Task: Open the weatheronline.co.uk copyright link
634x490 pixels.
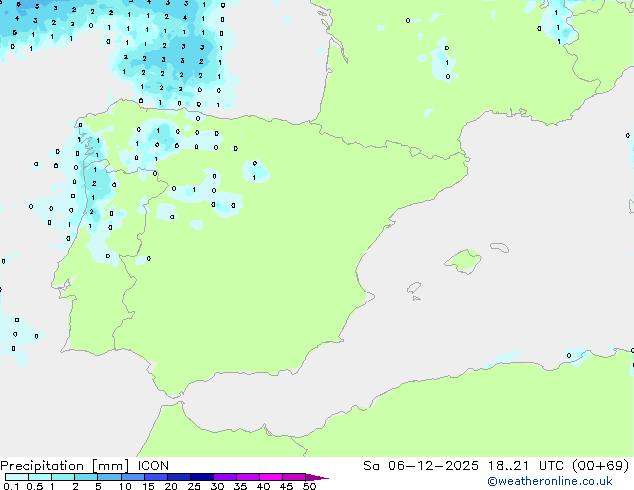Action: 549,481
